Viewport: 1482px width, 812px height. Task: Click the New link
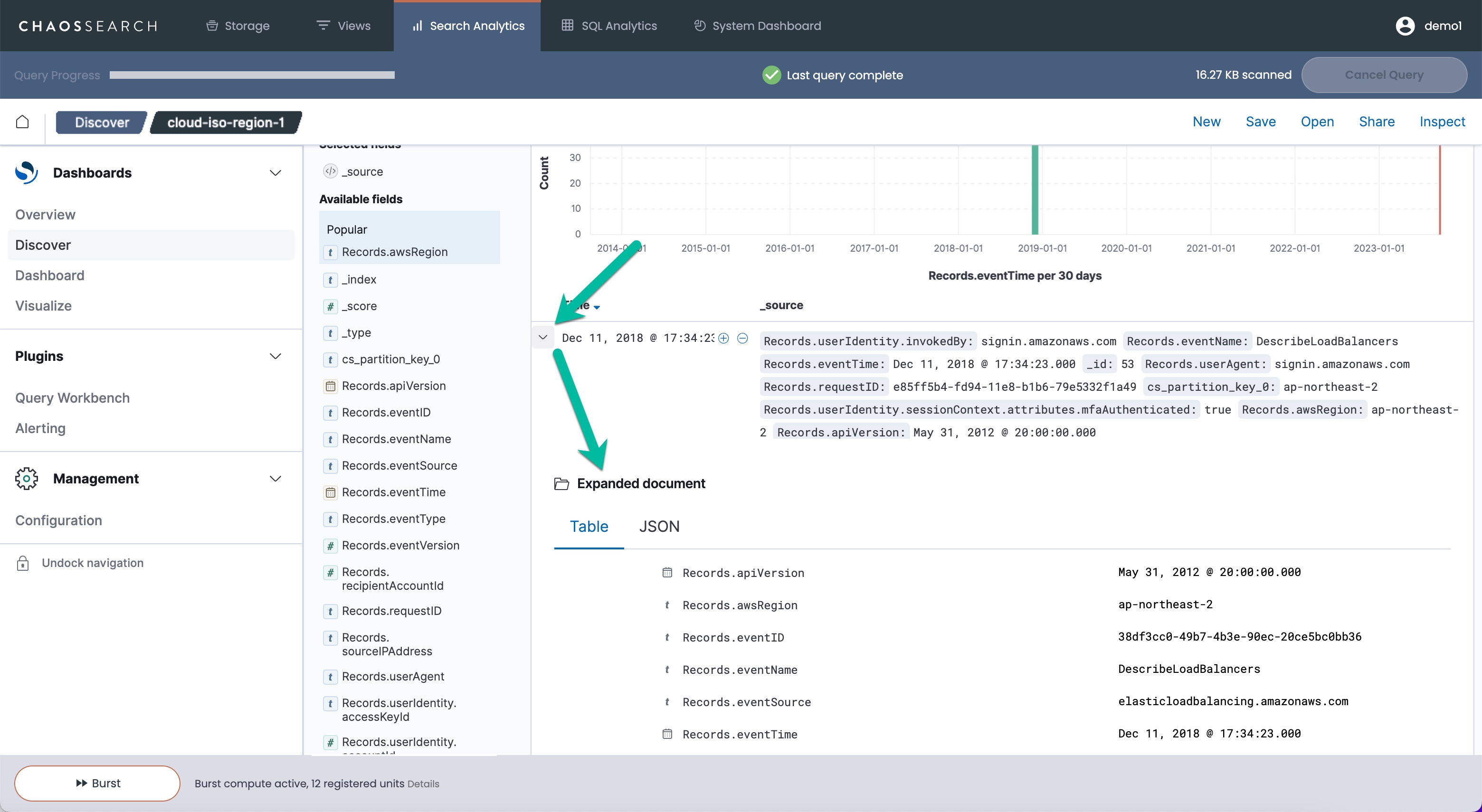[x=1206, y=122]
